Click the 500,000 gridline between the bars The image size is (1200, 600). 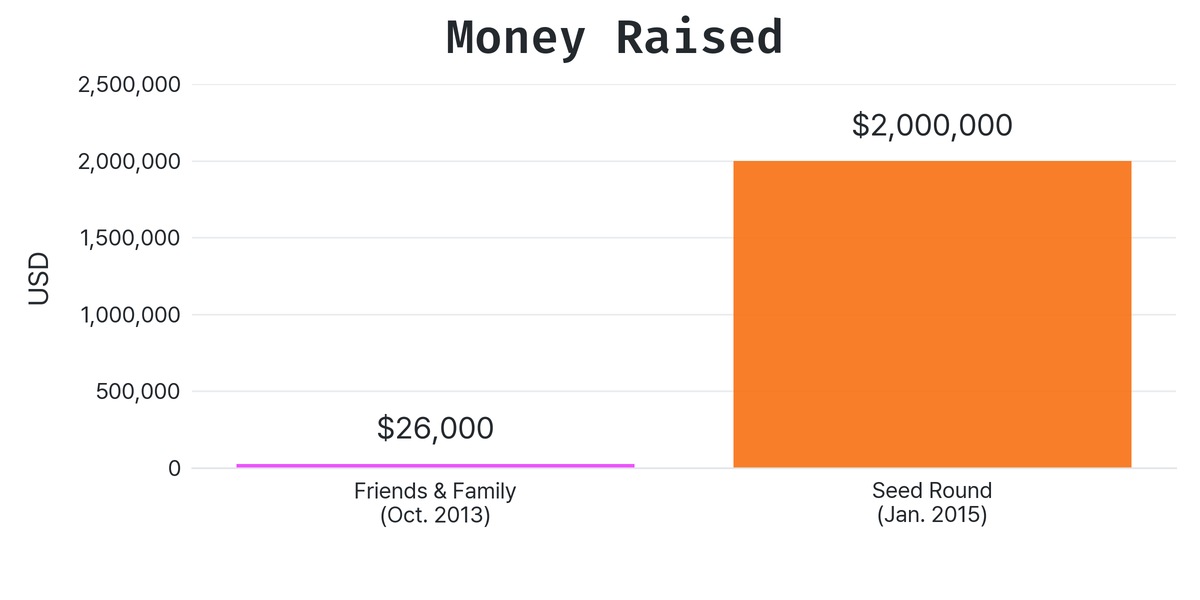(684, 391)
